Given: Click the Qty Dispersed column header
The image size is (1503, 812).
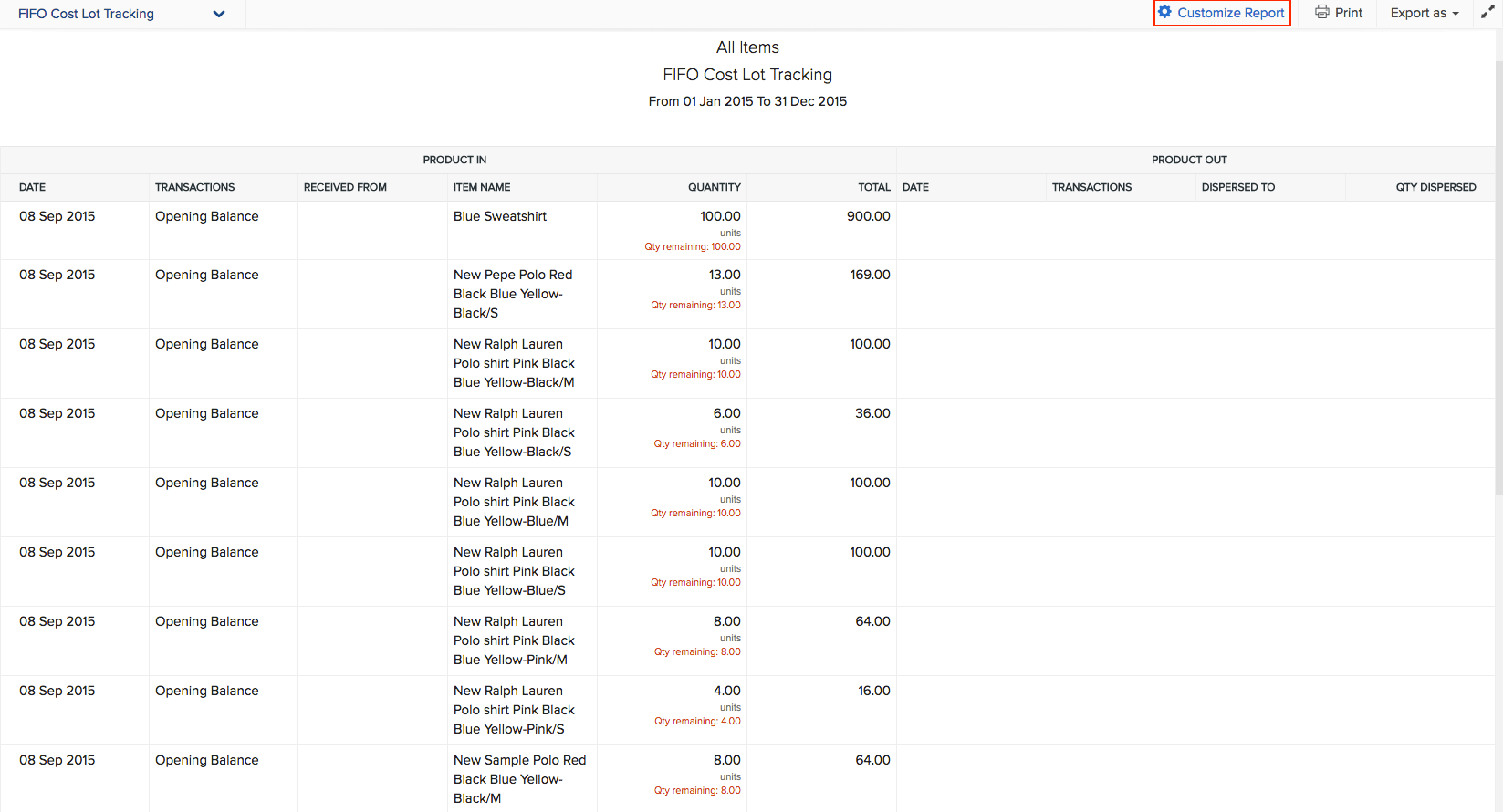Looking at the screenshot, I should pyautogui.click(x=1435, y=187).
